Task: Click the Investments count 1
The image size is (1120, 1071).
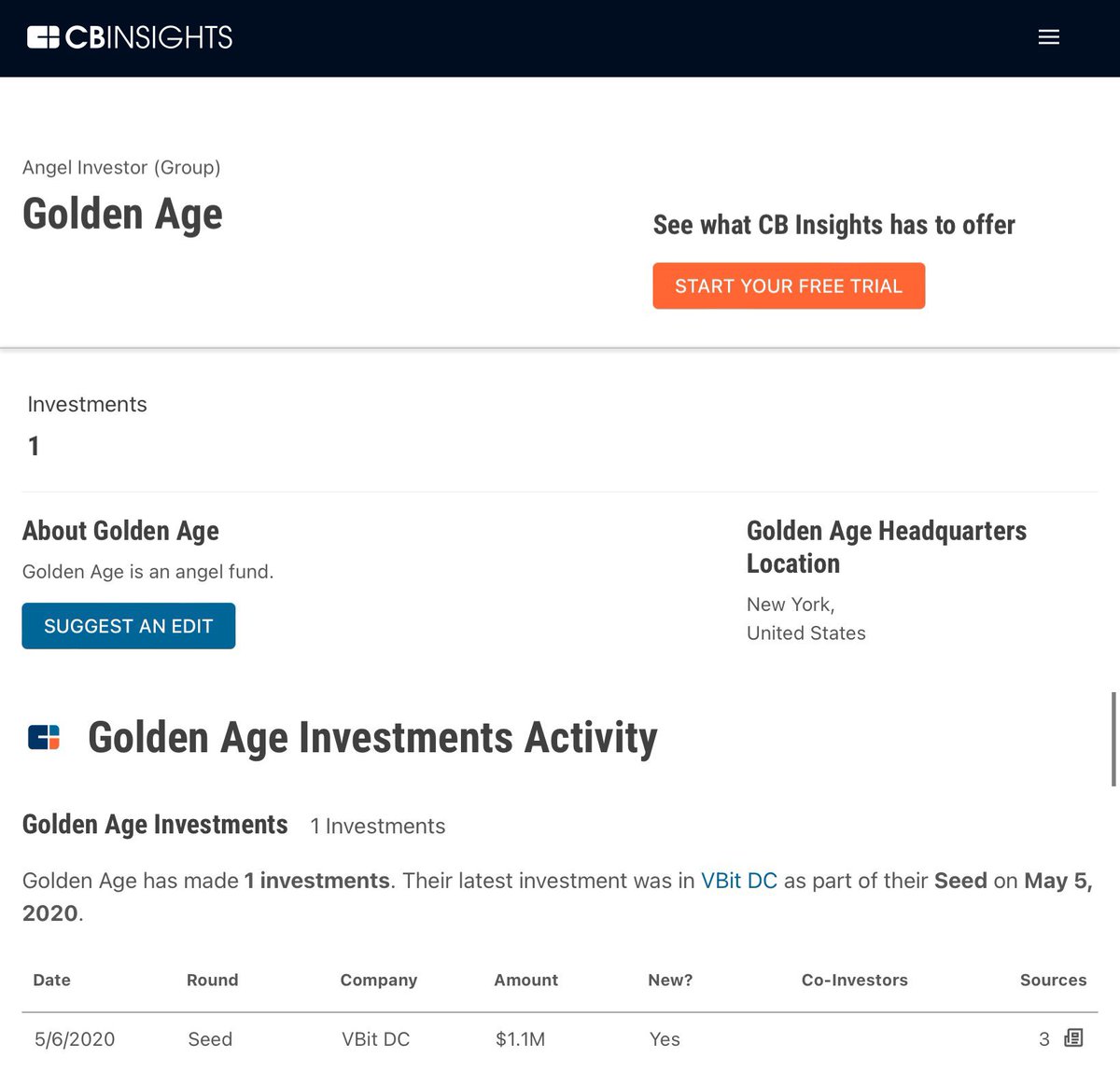Action: 34,446
